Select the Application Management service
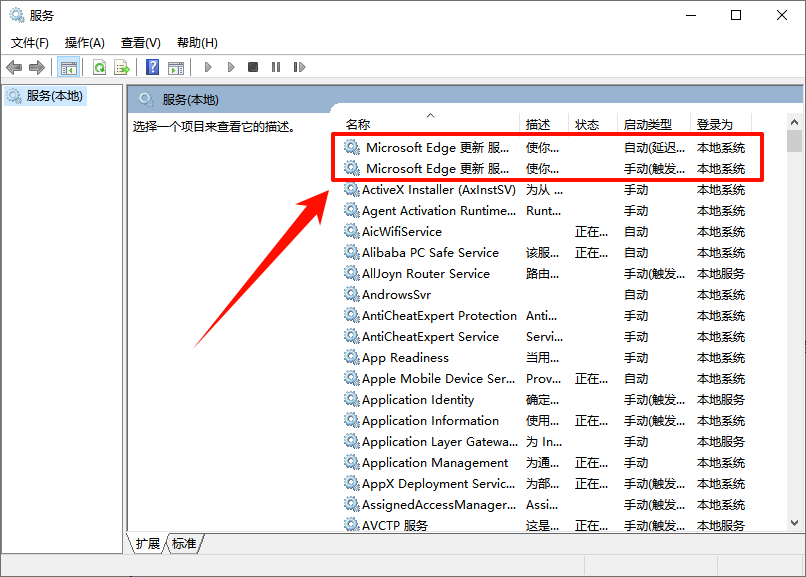 (x=547, y=463)
